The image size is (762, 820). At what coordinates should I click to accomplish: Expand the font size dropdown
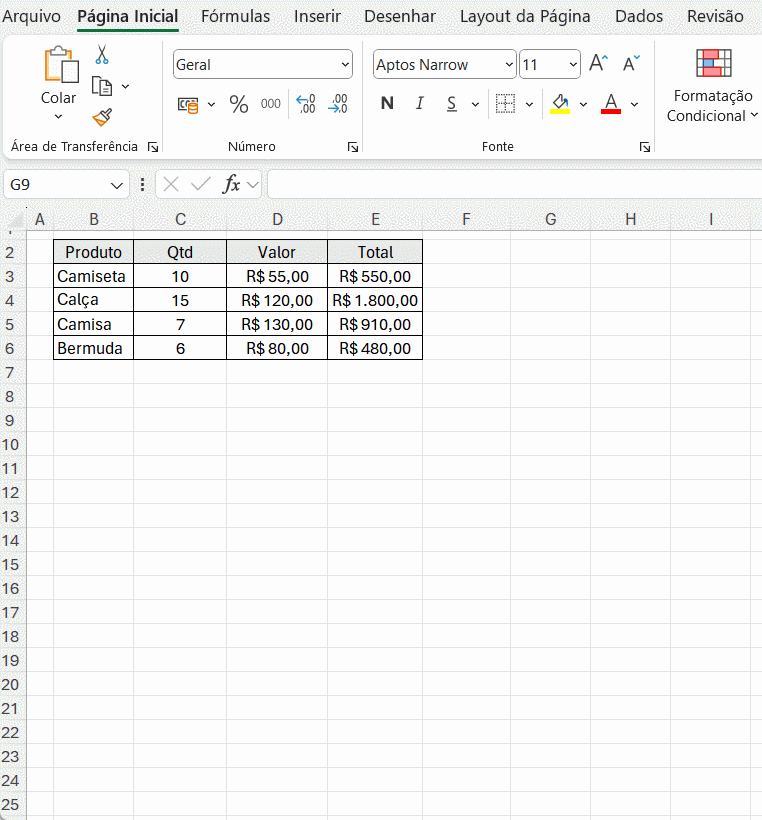(573, 65)
